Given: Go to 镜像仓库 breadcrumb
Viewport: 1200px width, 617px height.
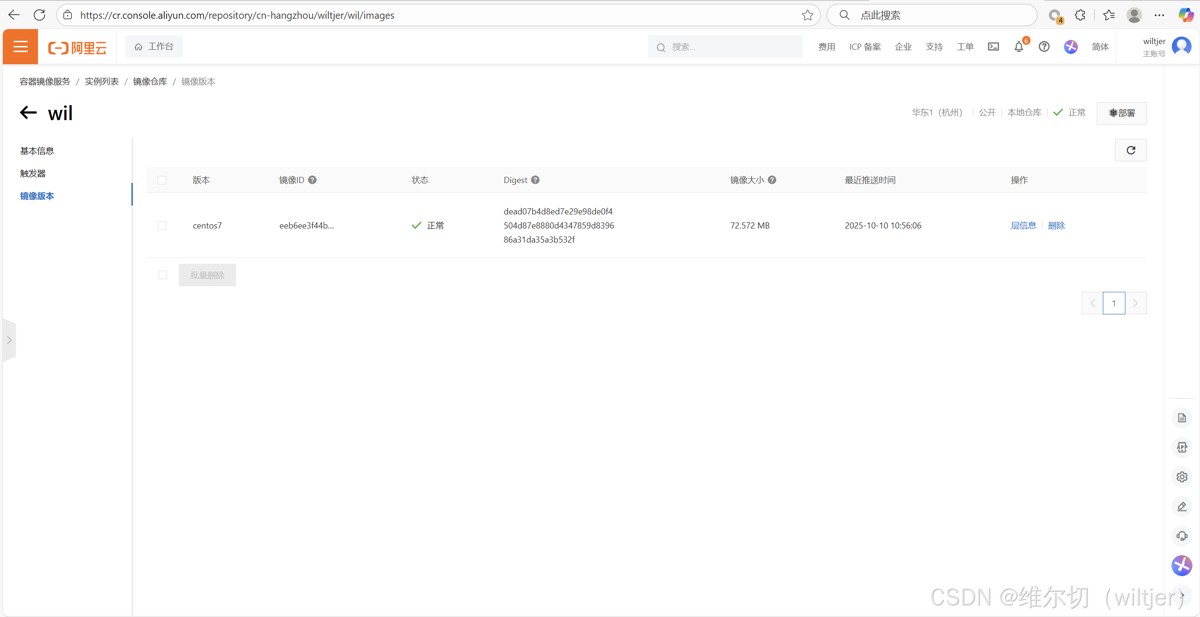Looking at the screenshot, I should [150, 82].
